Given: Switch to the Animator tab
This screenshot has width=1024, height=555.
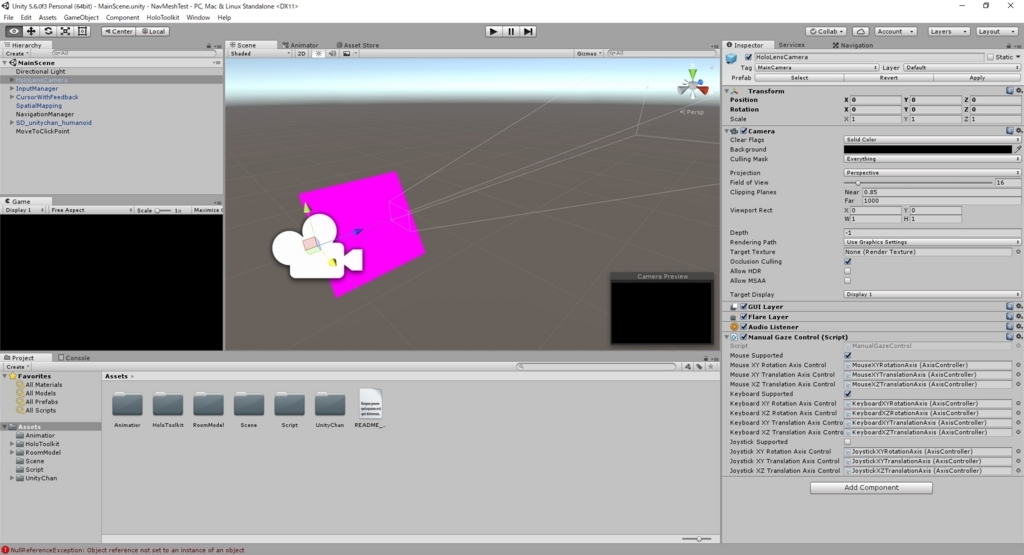Looking at the screenshot, I should pyautogui.click(x=300, y=45).
